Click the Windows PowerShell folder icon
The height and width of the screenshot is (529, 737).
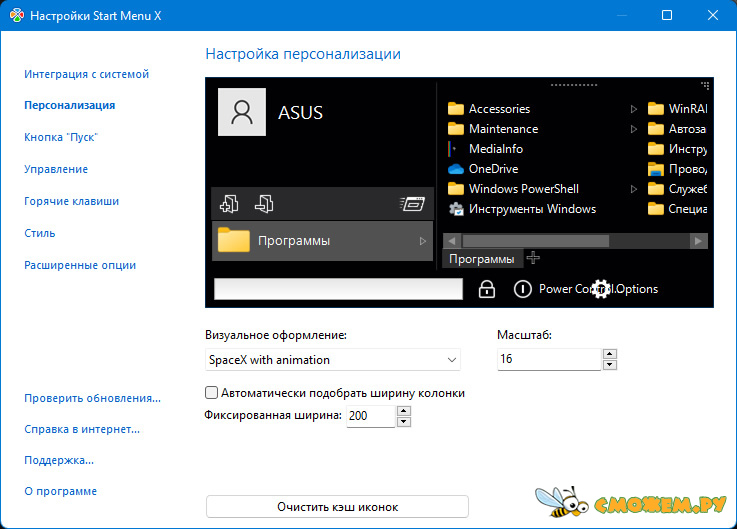[x=455, y=189]
